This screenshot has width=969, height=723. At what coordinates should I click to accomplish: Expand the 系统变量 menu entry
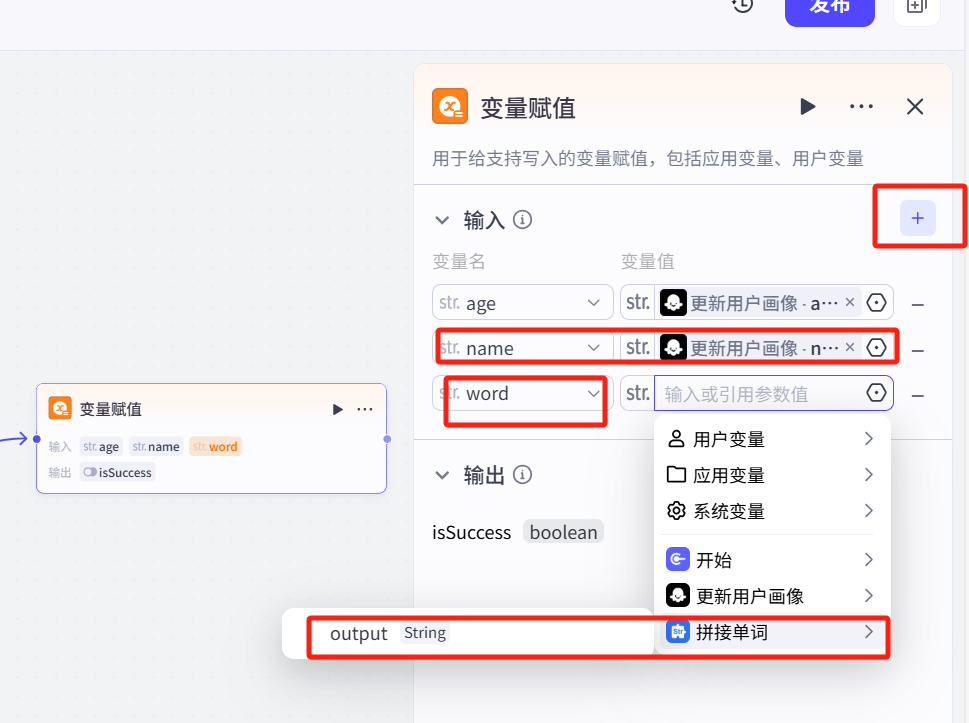pyautogui.click(x=771, y=511)
